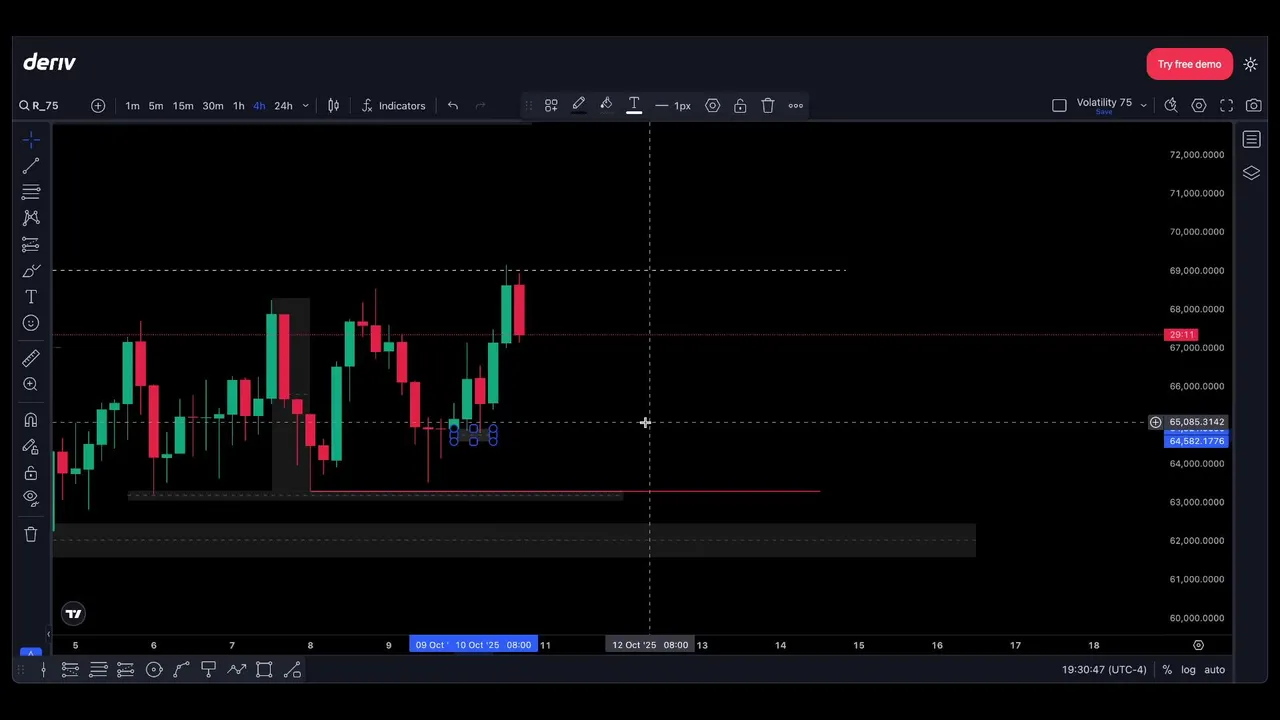Viewport: 1280px width, 720px height.
Task: Select the trend line drawing tool
Action: pos(31,165)
